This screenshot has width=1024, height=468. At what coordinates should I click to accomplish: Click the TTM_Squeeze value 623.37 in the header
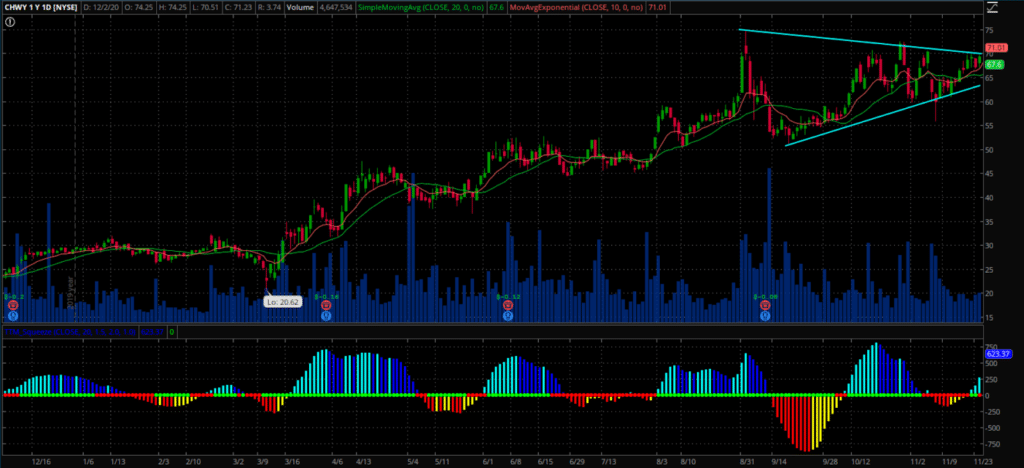(152, 332)
